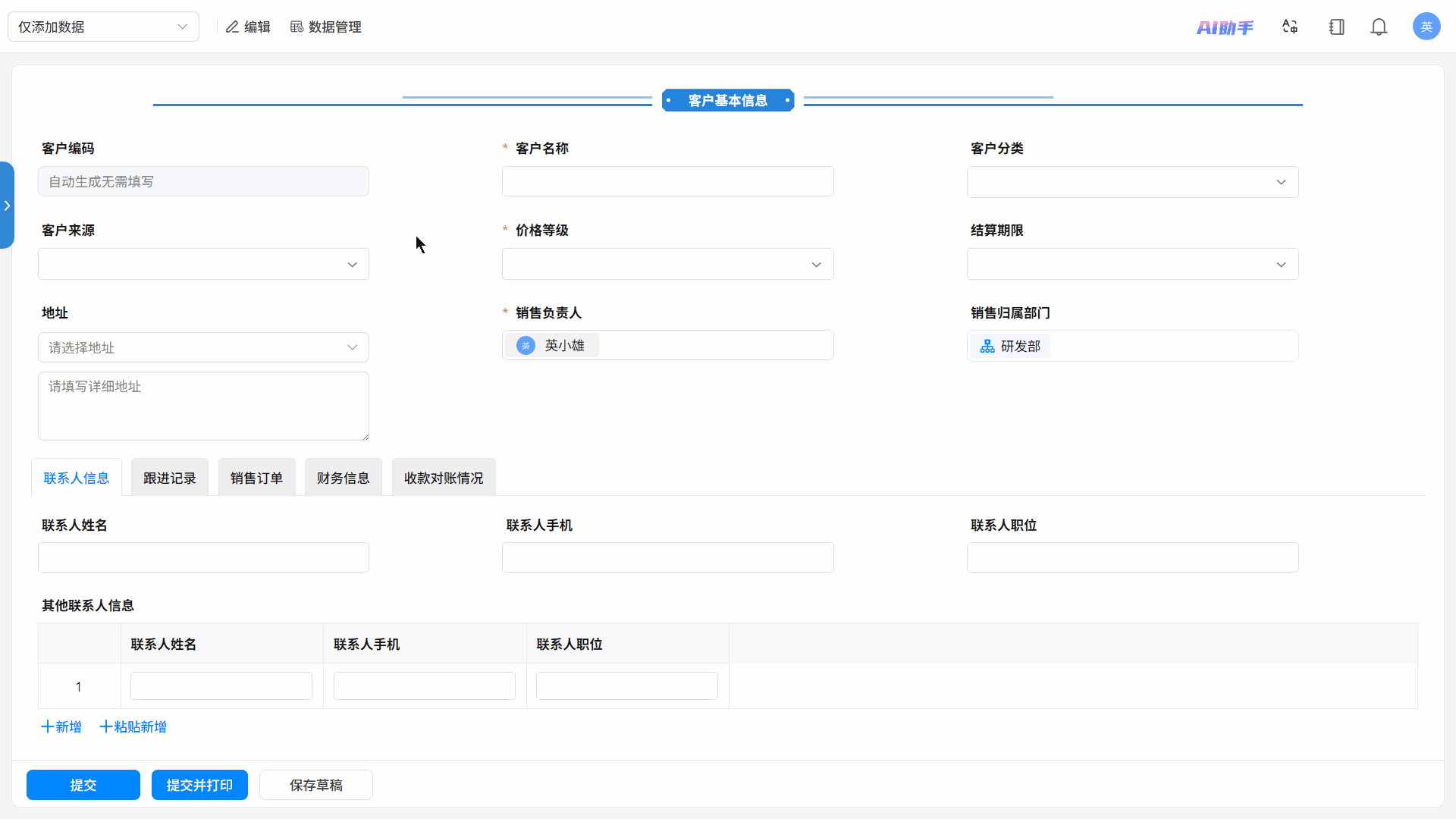Click the 编辑 toolbar button

click(x=248, y=27)
